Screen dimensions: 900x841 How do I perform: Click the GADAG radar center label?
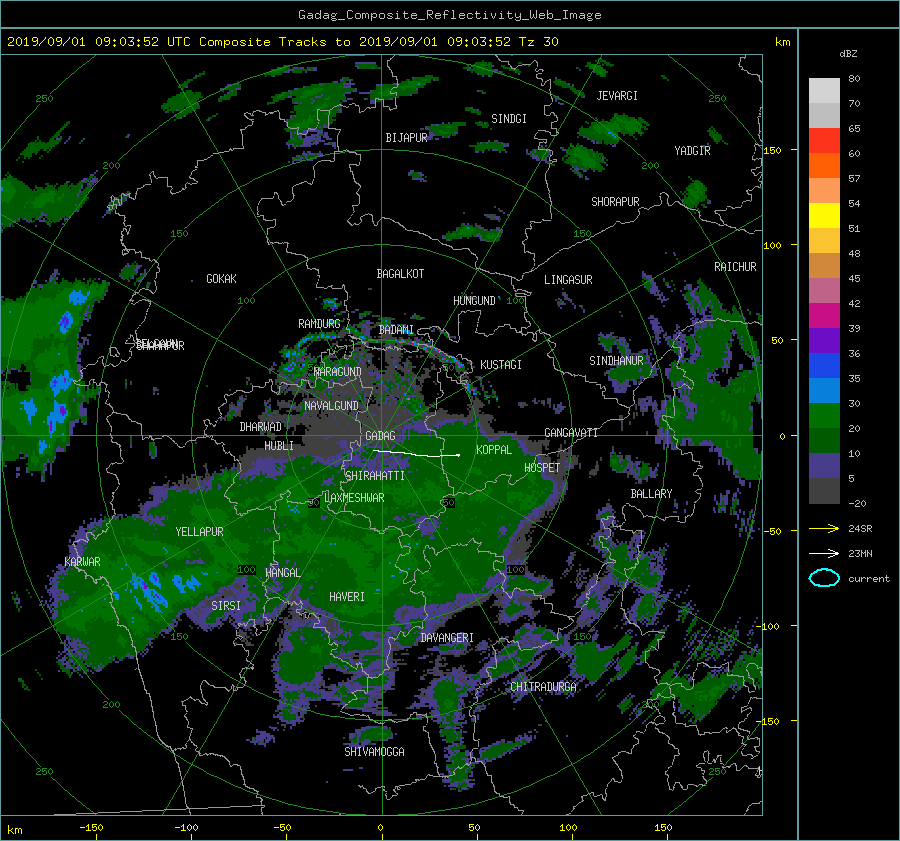click(380, 436)
